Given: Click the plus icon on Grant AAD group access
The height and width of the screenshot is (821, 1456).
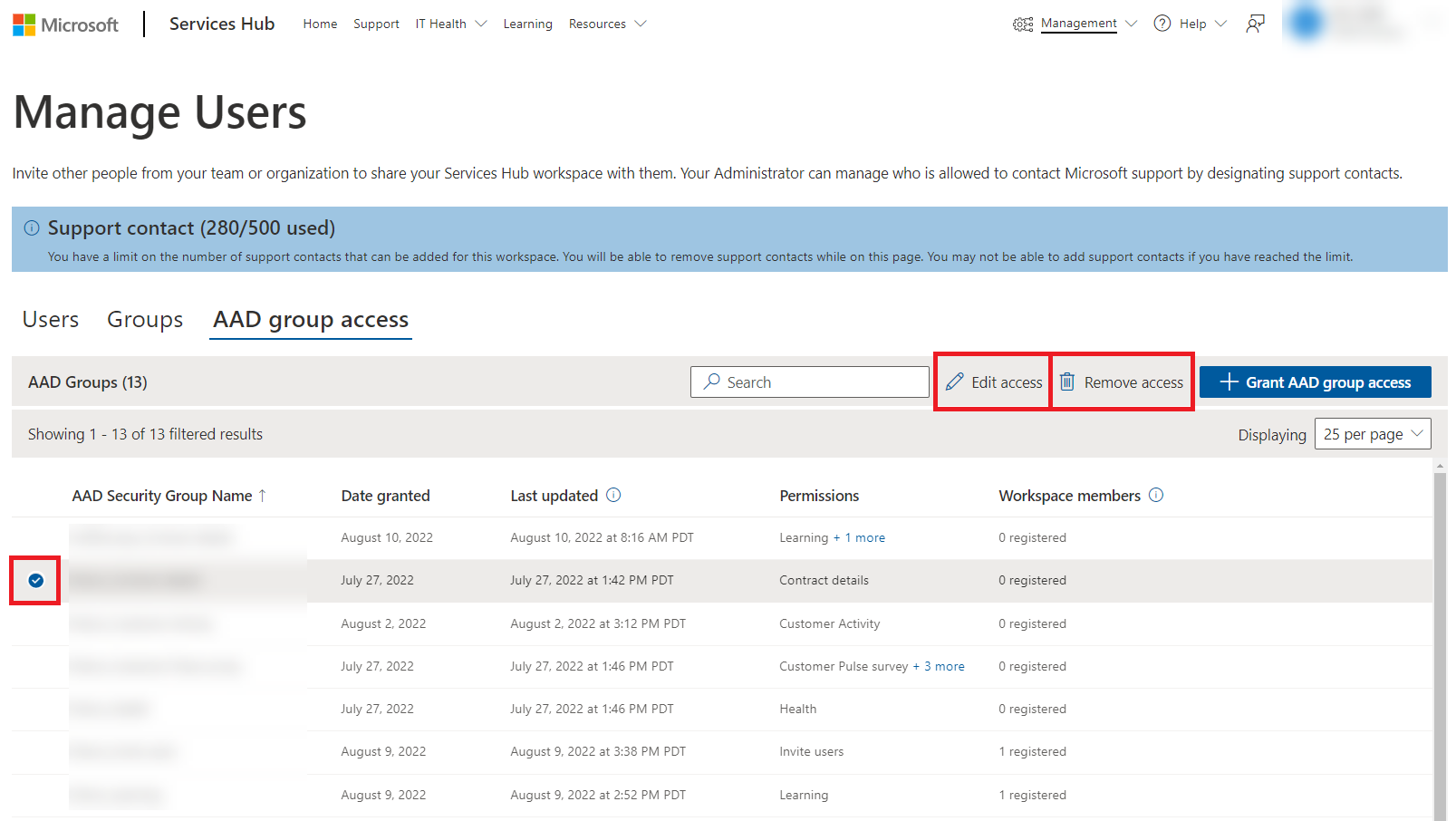Looking at the screenshot, I should click(x=1229, y=382).
